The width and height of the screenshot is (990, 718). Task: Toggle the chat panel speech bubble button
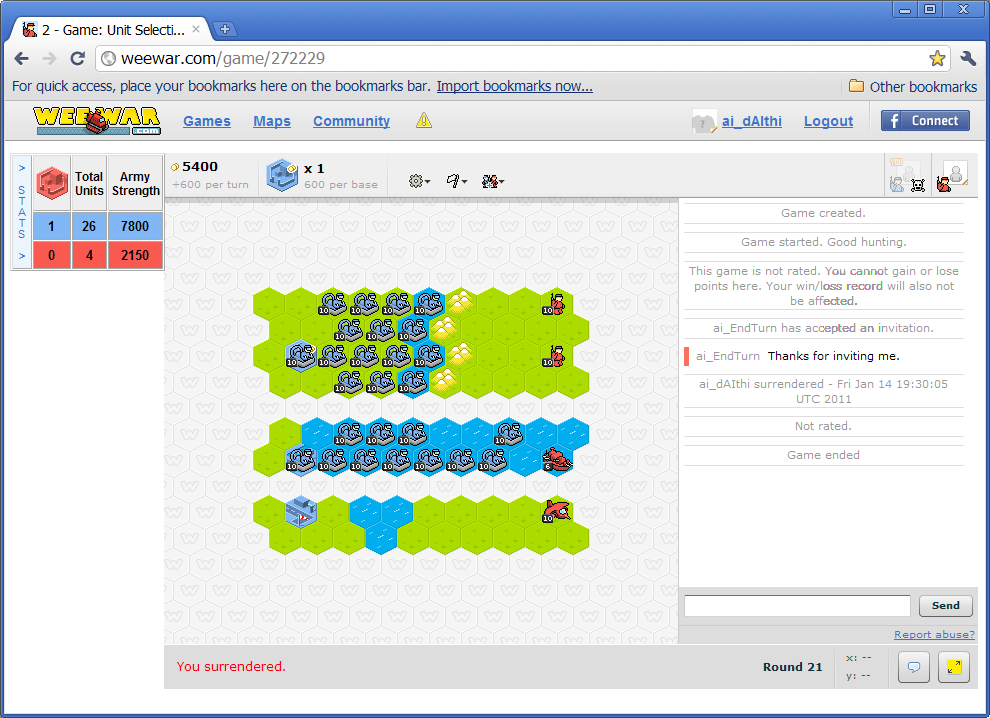click(x=914, y=667)
